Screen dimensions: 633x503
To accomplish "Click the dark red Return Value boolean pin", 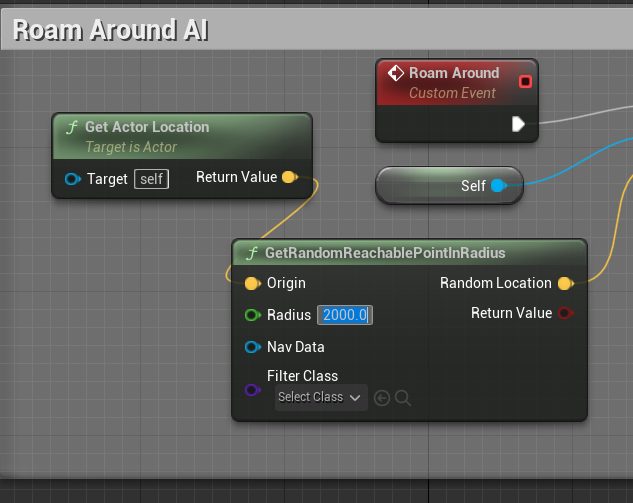I will point(565,313).
